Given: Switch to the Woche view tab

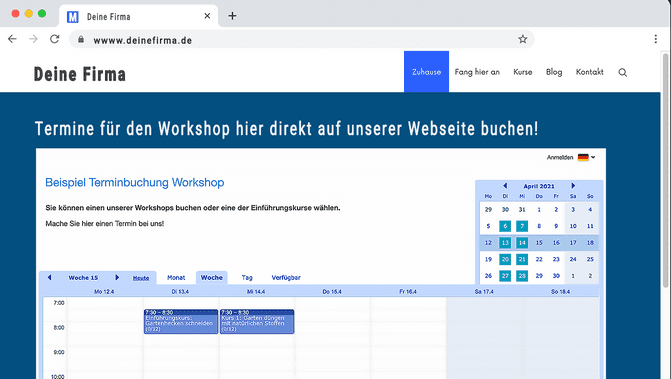Looking at the screenshot, I should click(x=212, y=278).
